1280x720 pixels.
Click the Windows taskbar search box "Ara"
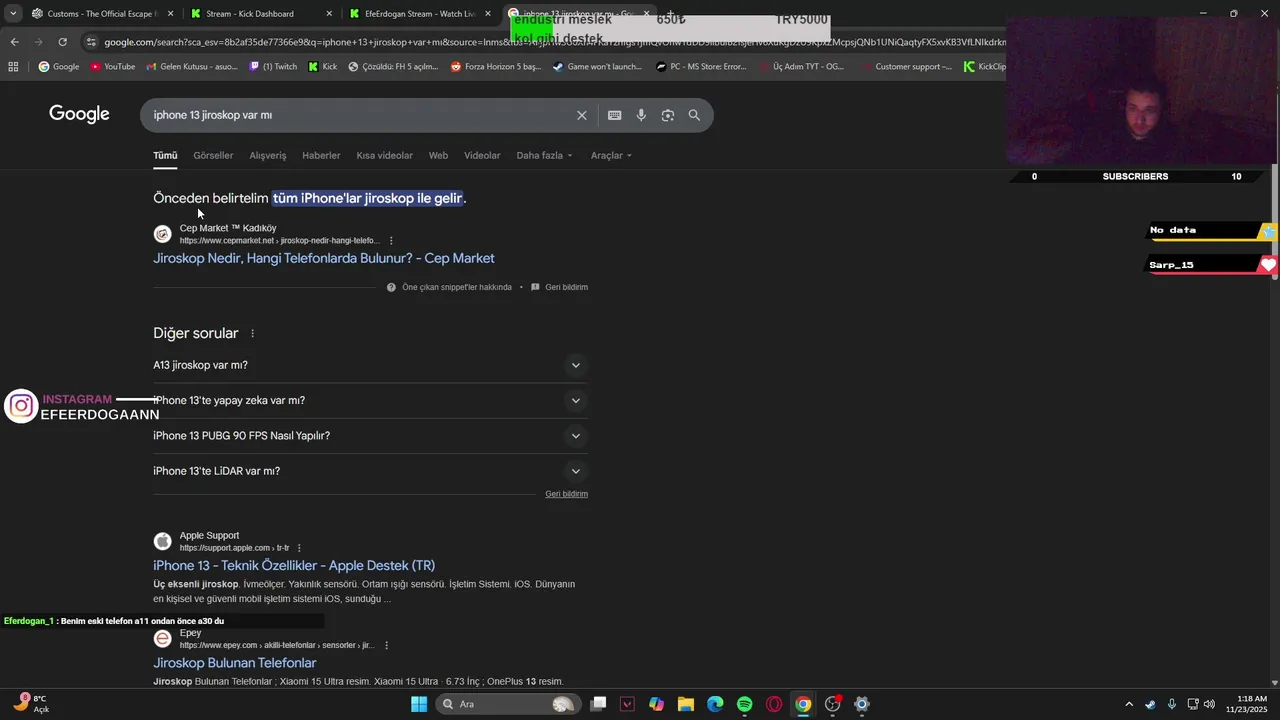(x=510, y=704)
